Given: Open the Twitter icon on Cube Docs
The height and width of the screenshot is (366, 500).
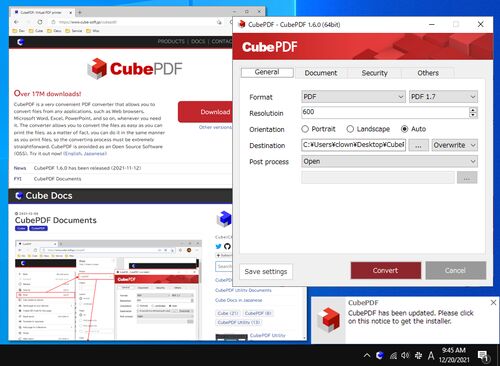Looking at the screenshot, I should [x=218, y=246].
